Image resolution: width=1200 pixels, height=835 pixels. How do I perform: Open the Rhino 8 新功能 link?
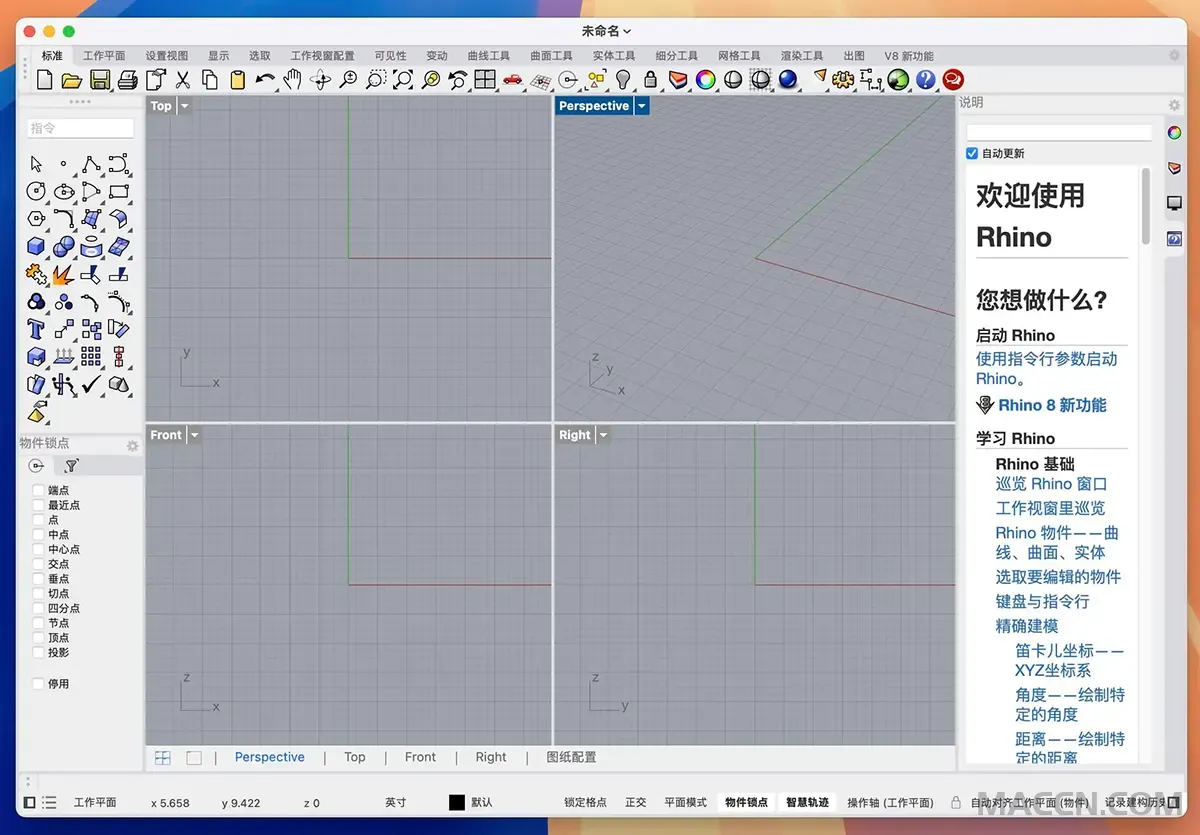1052,405
